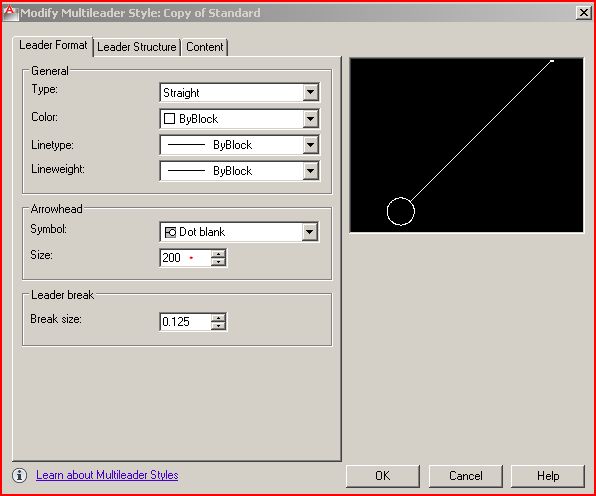Click the leader preview image
Image resolution: width=596 pixels, height=496 pixels.
click(466, 145)
